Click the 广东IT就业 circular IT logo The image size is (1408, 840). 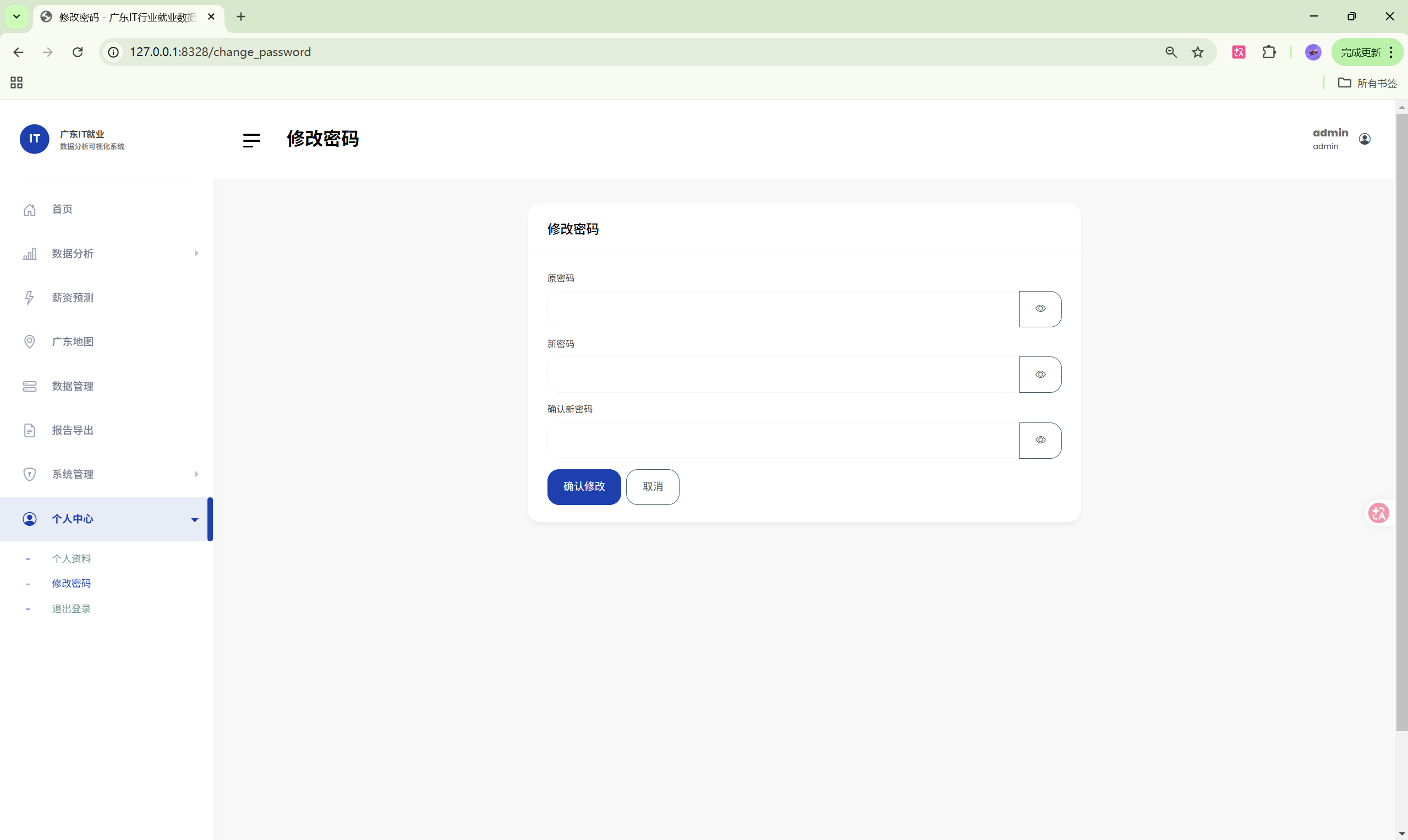tap(34, 139)
